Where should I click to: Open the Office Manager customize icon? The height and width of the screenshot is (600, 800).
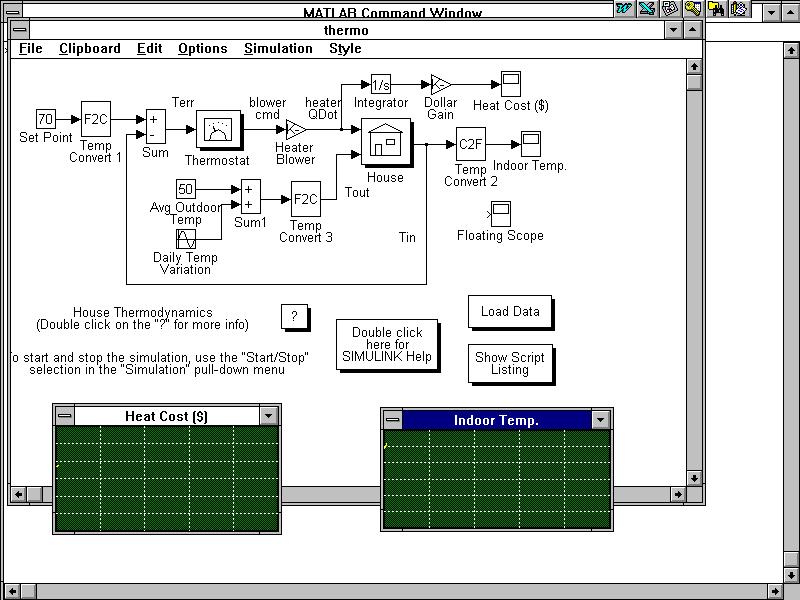tap(739, 8)
